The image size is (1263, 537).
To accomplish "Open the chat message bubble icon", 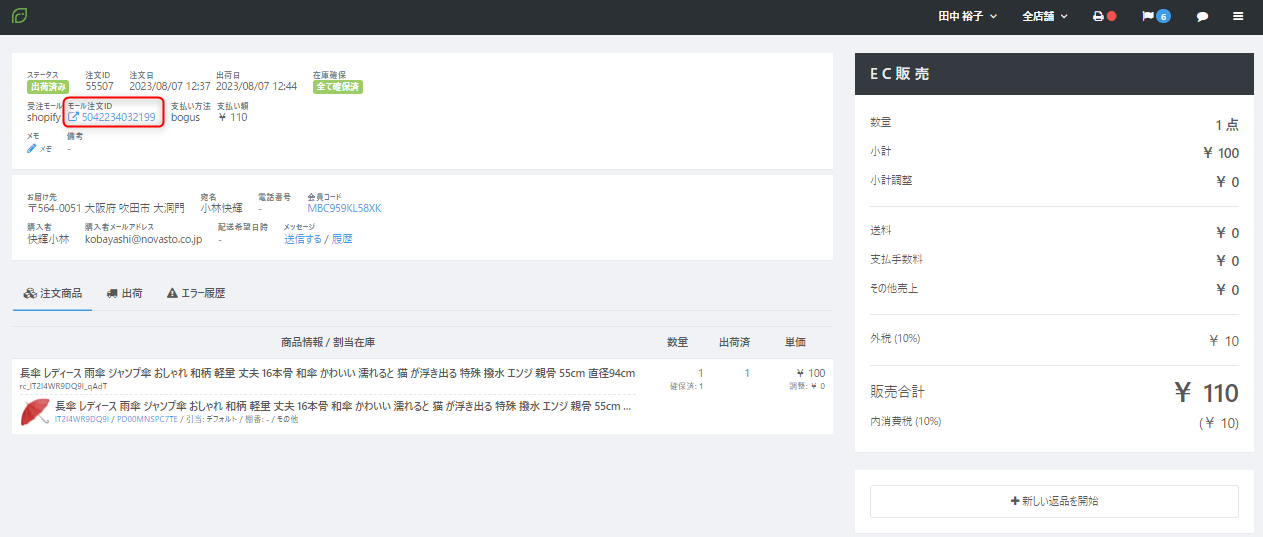I will pos(1203,17).
